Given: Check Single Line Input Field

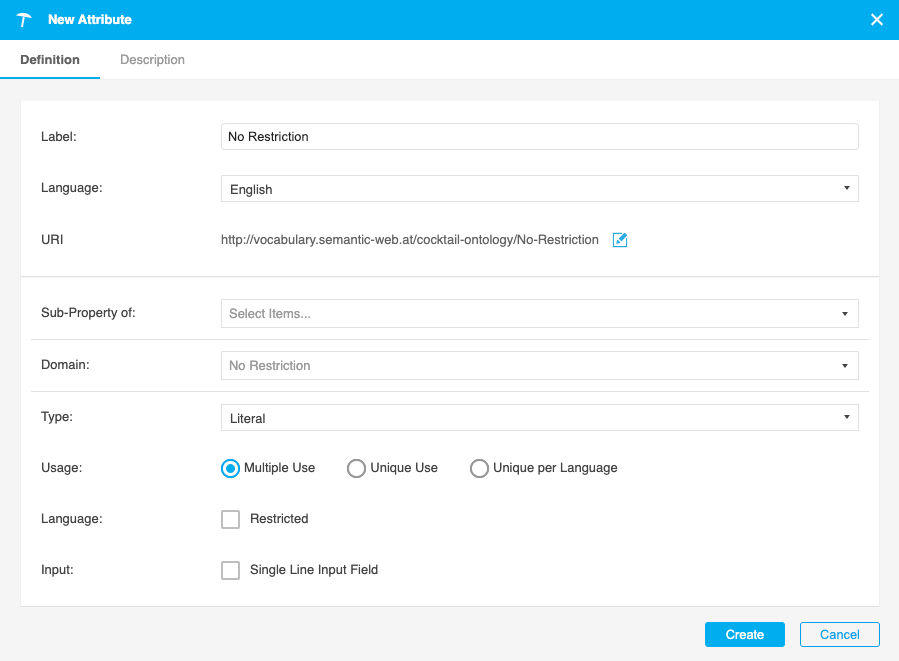Looking at the screenshot, I should 231,570.
